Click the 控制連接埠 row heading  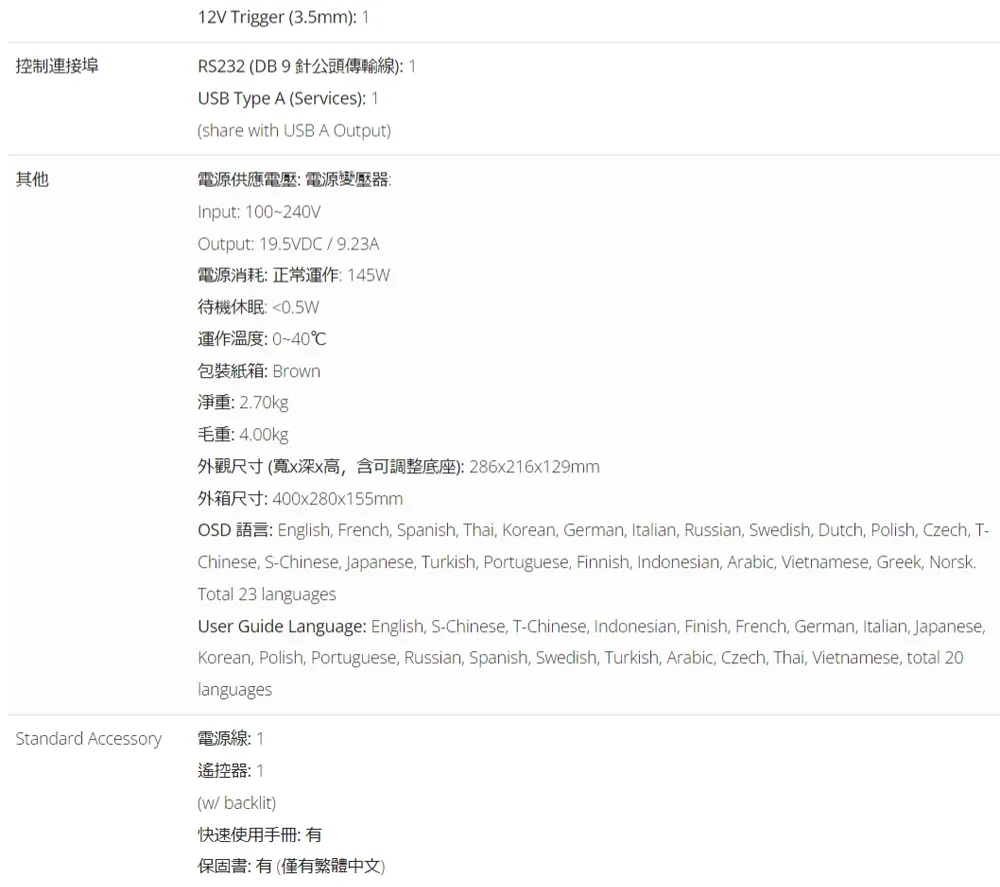(56, 66)
